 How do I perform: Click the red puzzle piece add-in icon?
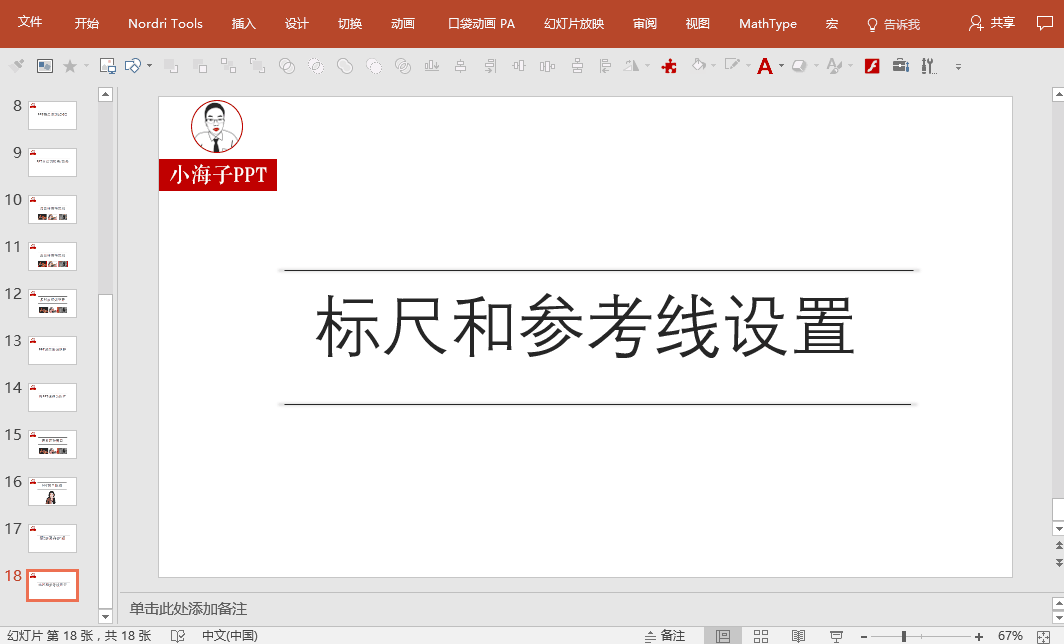pyautogui.click(x=670, y=66)
